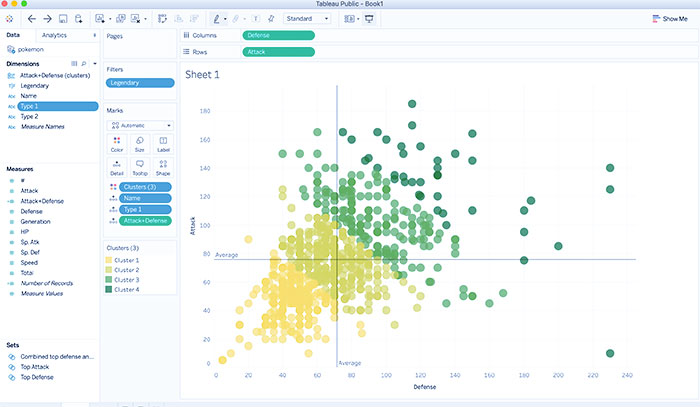This screenshot has height=407, width=700.
Task: Click the Legendary filter pill
Action: click(x=140, y=83)
